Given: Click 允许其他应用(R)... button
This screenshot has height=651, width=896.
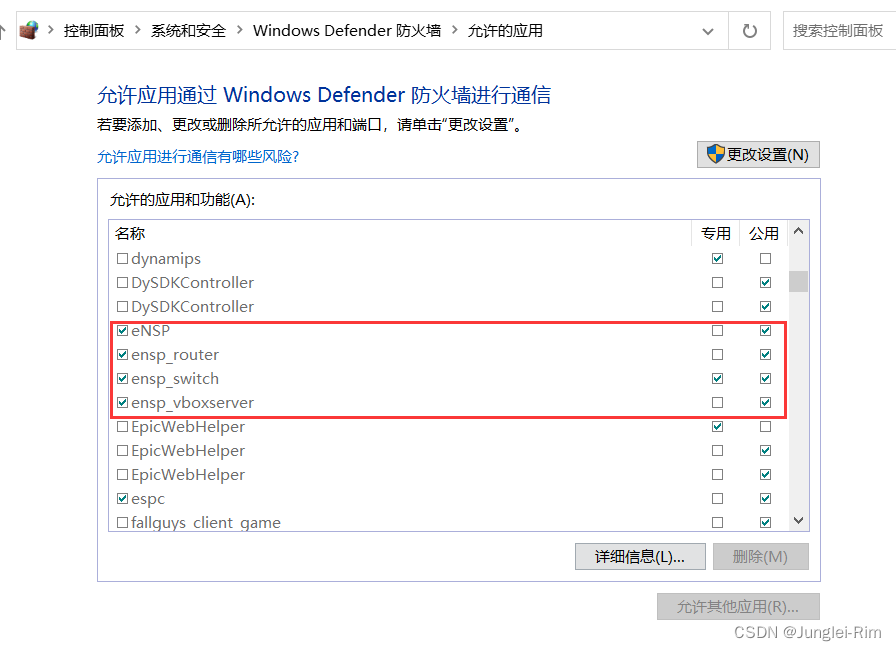Looking at the screenshot, I should [738, 606].
